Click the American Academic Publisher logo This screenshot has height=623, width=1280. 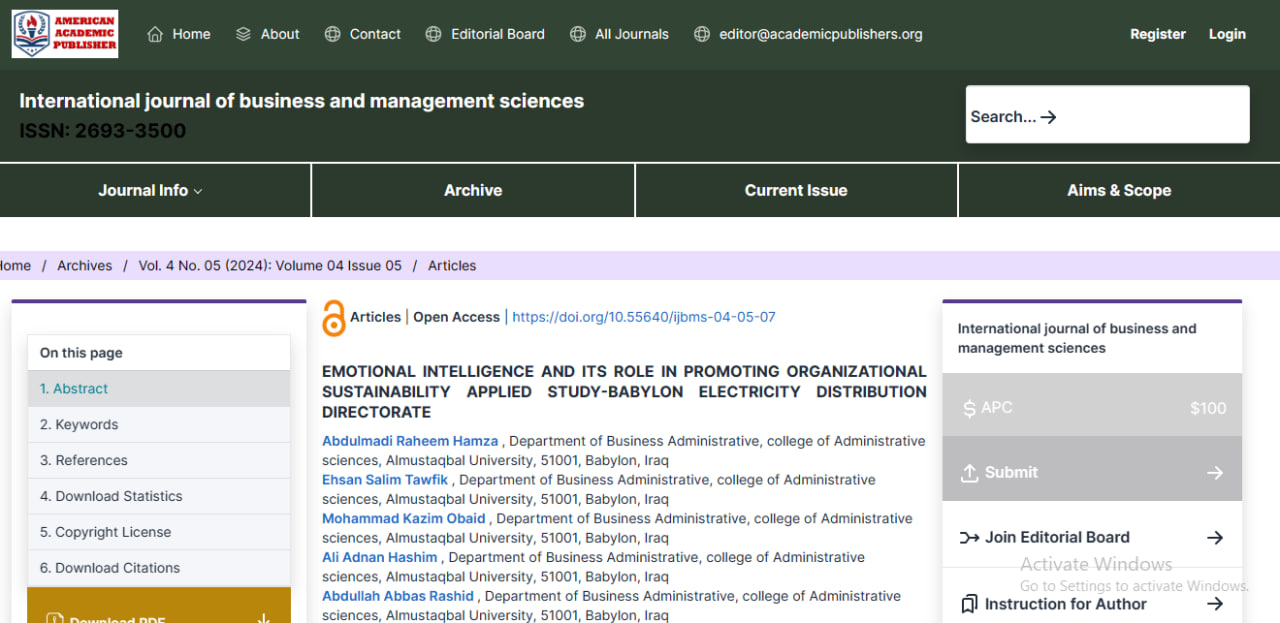(65, 34)
